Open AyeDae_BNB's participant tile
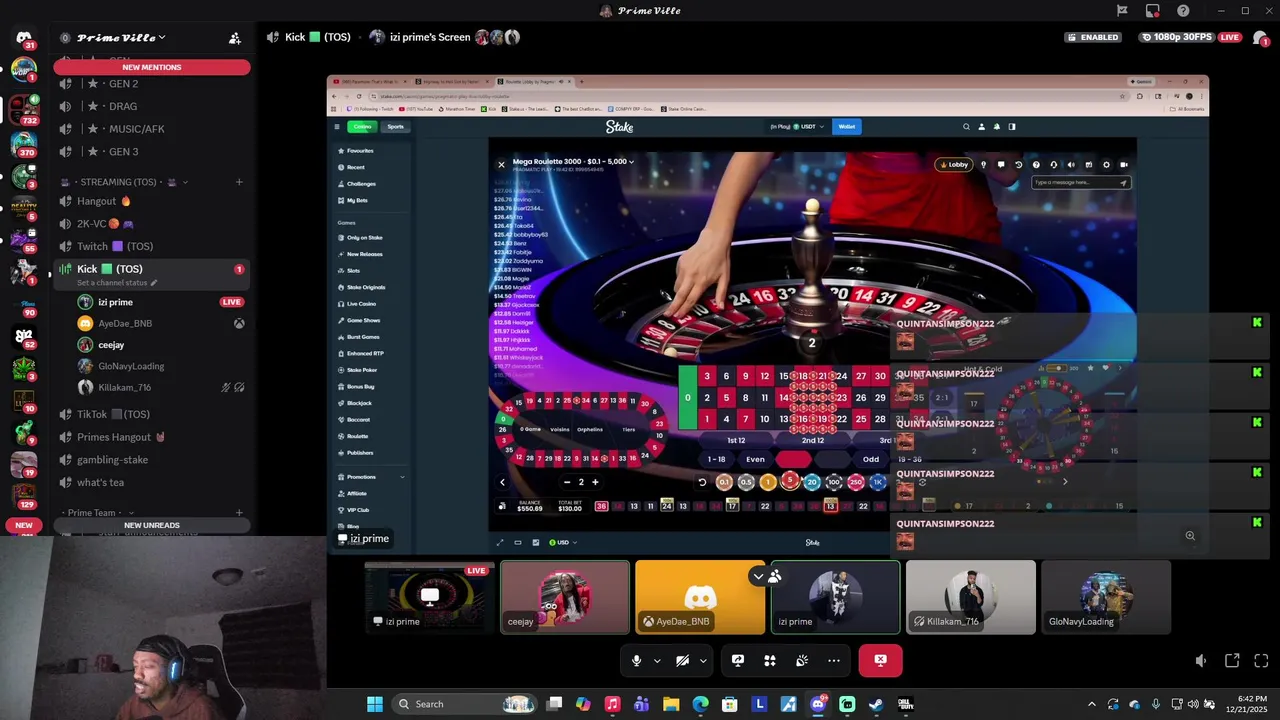Image resolution: width=1280 pixels, height=720 pixels. coord(700,597)
